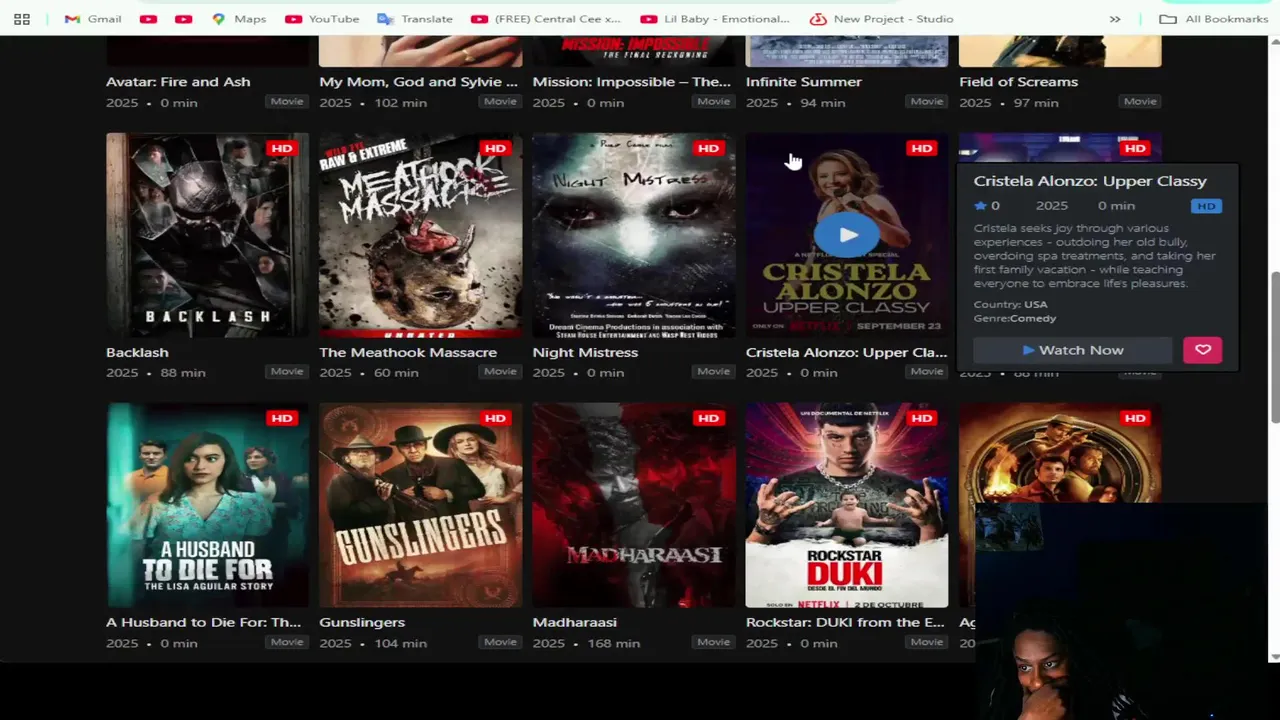Image resolution: width=1280 pixels, height=720 pixels.
Task: Click the Gunslingers title link
Action: point(362,622)
